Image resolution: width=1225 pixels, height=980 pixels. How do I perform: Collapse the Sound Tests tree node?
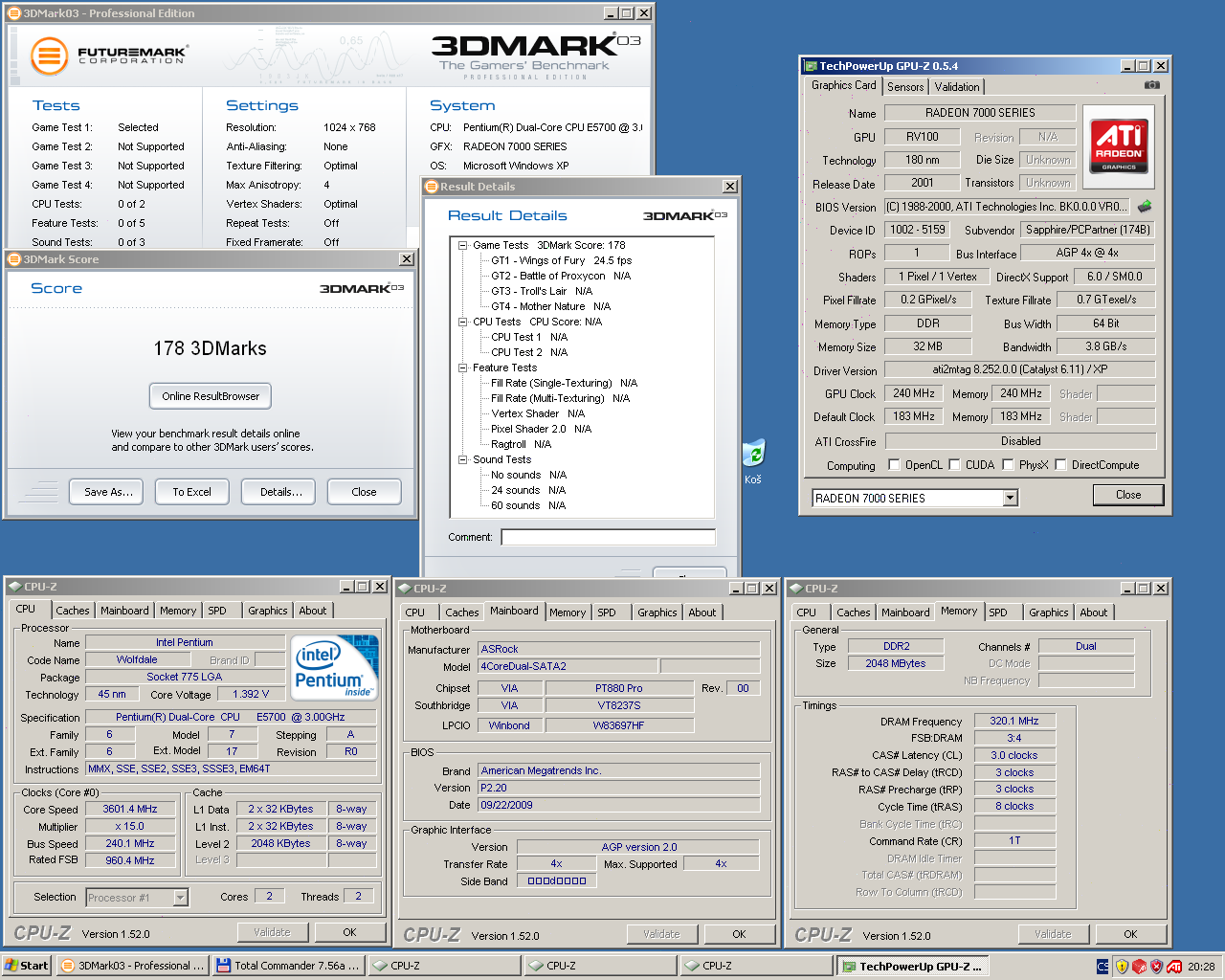[462, 459]
